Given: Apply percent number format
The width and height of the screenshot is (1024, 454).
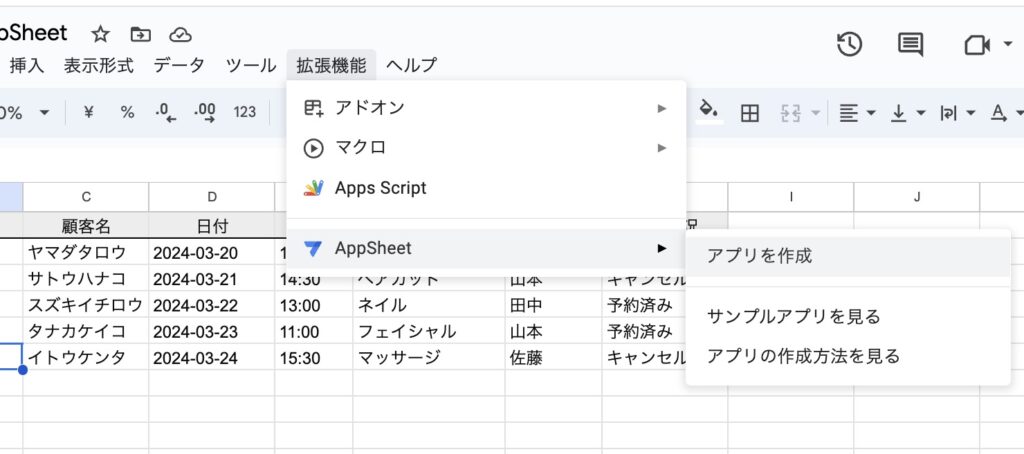Looking at the screenshot, I should tap(127, 113).
